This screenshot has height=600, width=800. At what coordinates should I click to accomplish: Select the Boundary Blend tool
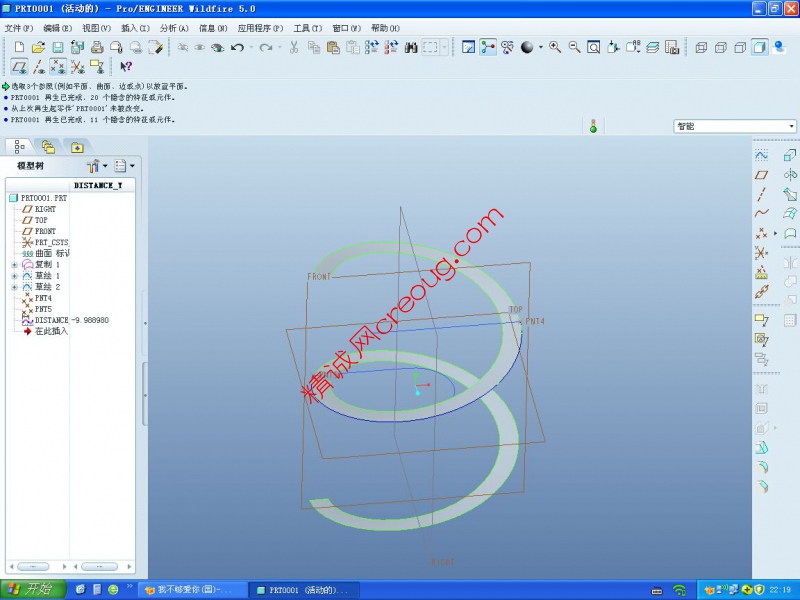click(x=790, y=213)
